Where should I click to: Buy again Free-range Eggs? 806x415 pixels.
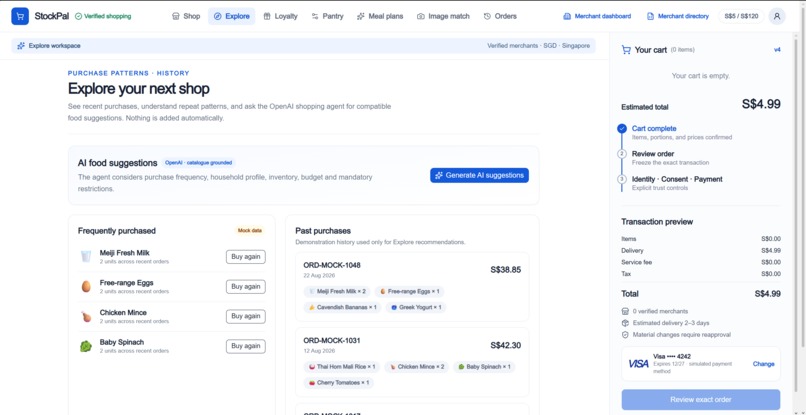246,286
